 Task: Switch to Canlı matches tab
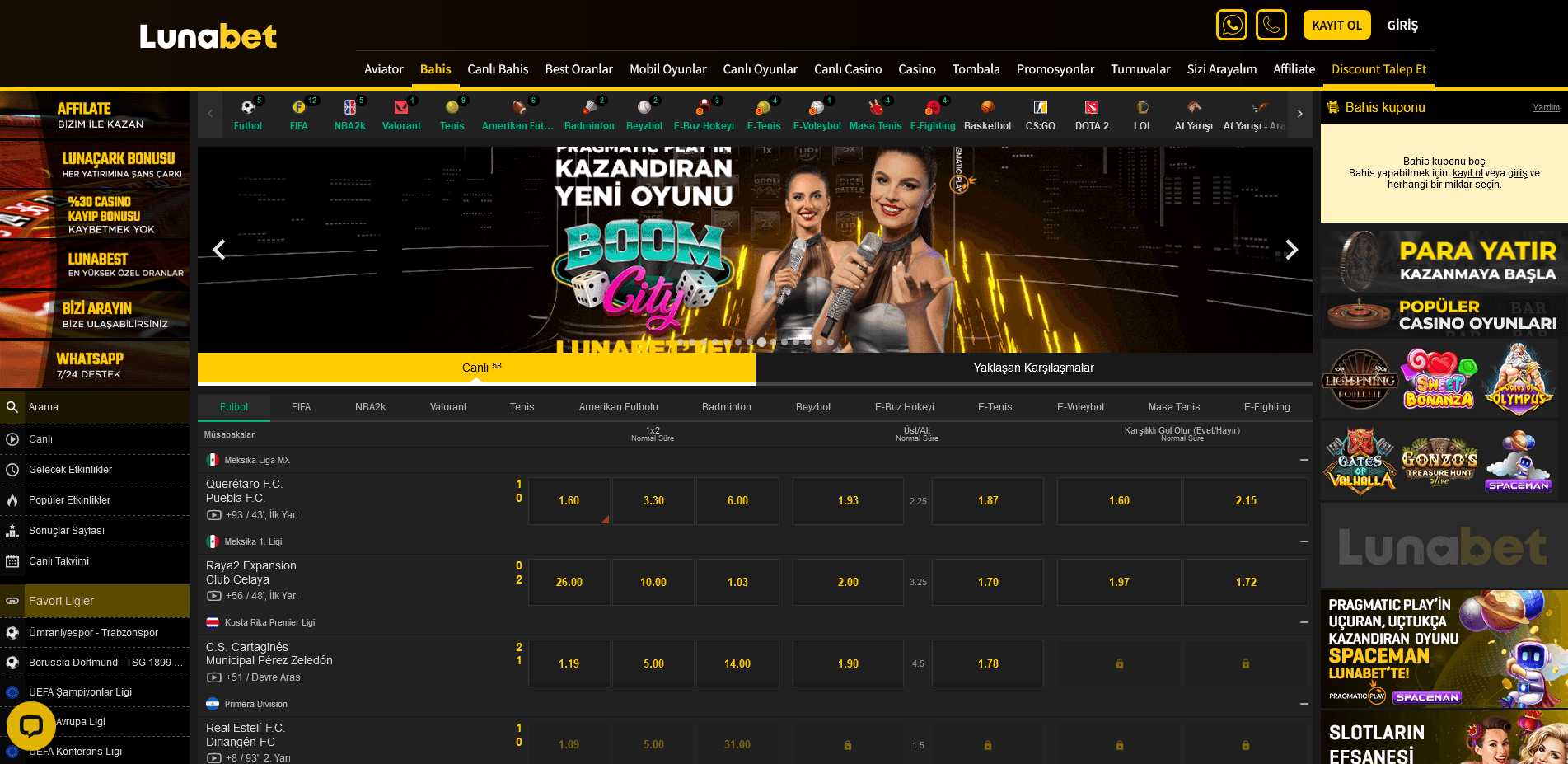tap(476, 368)
